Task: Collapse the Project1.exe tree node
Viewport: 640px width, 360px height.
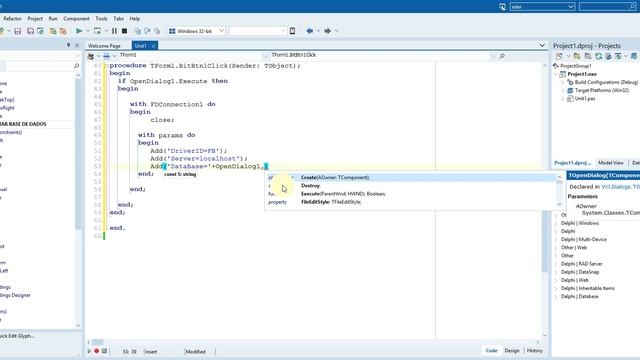Action: coord(556,74)
